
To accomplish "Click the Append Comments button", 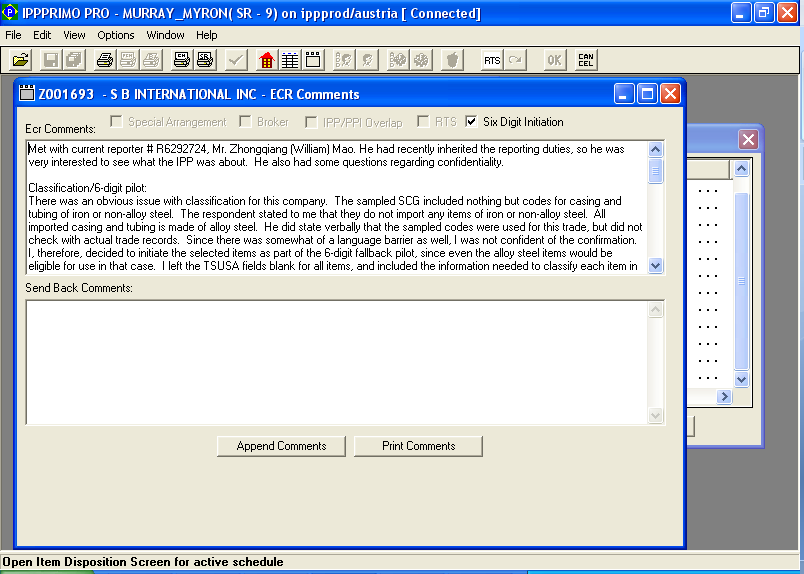I will [281, 446].
